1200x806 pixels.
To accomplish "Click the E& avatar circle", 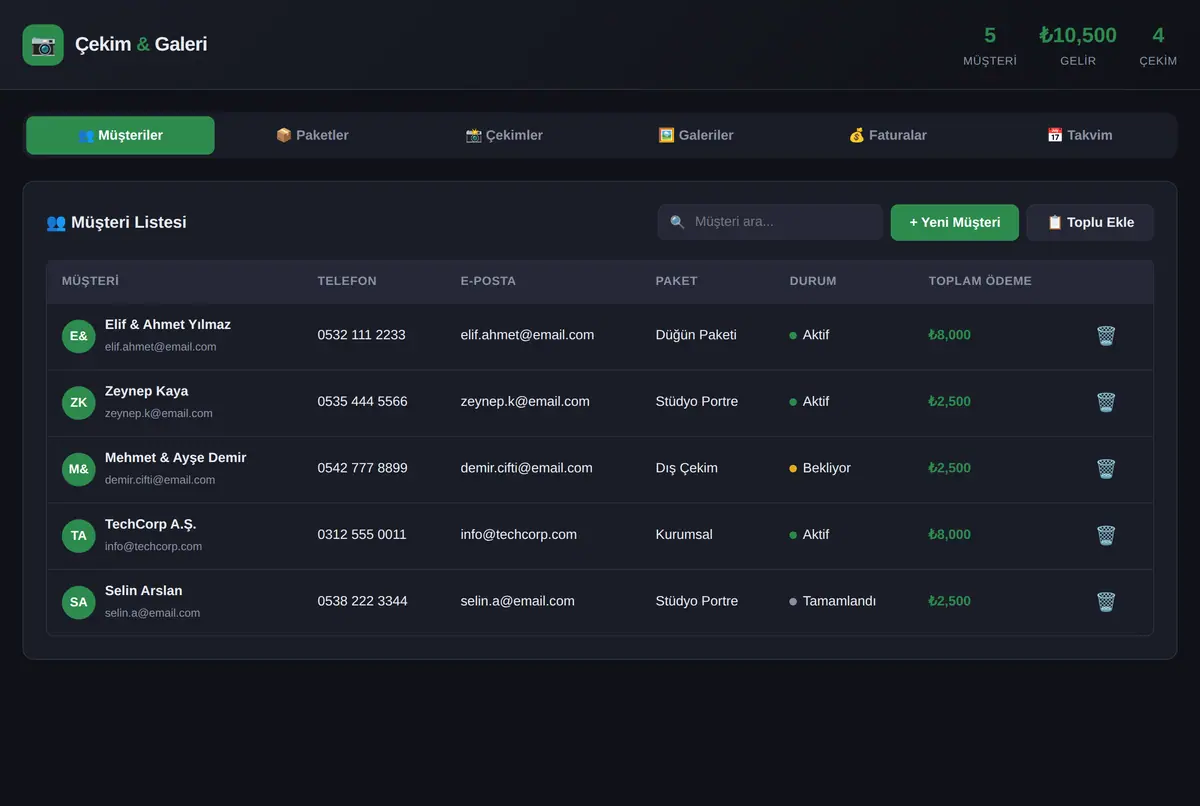I will coord(79,336).
